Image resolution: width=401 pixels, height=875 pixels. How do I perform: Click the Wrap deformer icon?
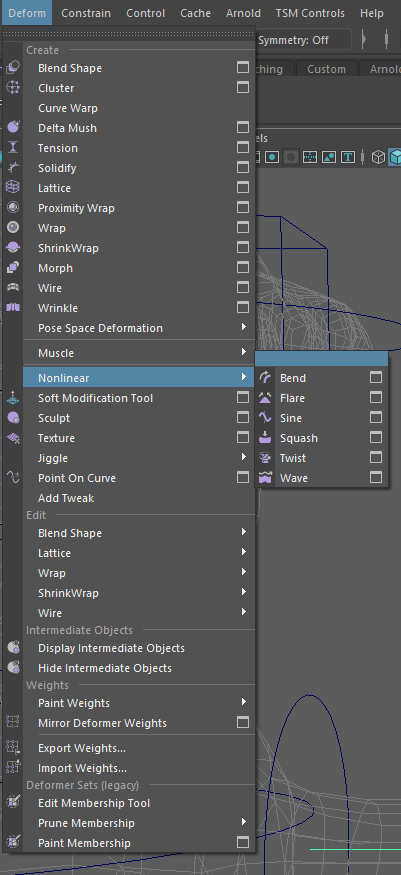pos(13,228)
